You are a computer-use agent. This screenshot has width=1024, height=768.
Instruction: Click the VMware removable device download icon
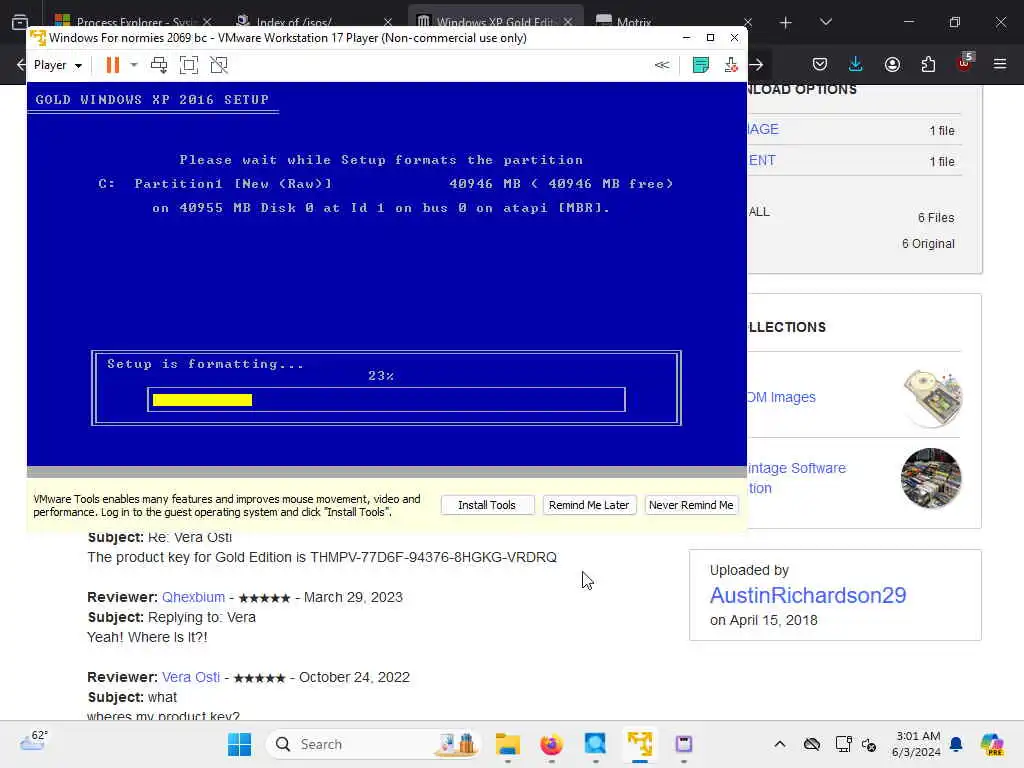pyautogui.click(x=731, y=65)
